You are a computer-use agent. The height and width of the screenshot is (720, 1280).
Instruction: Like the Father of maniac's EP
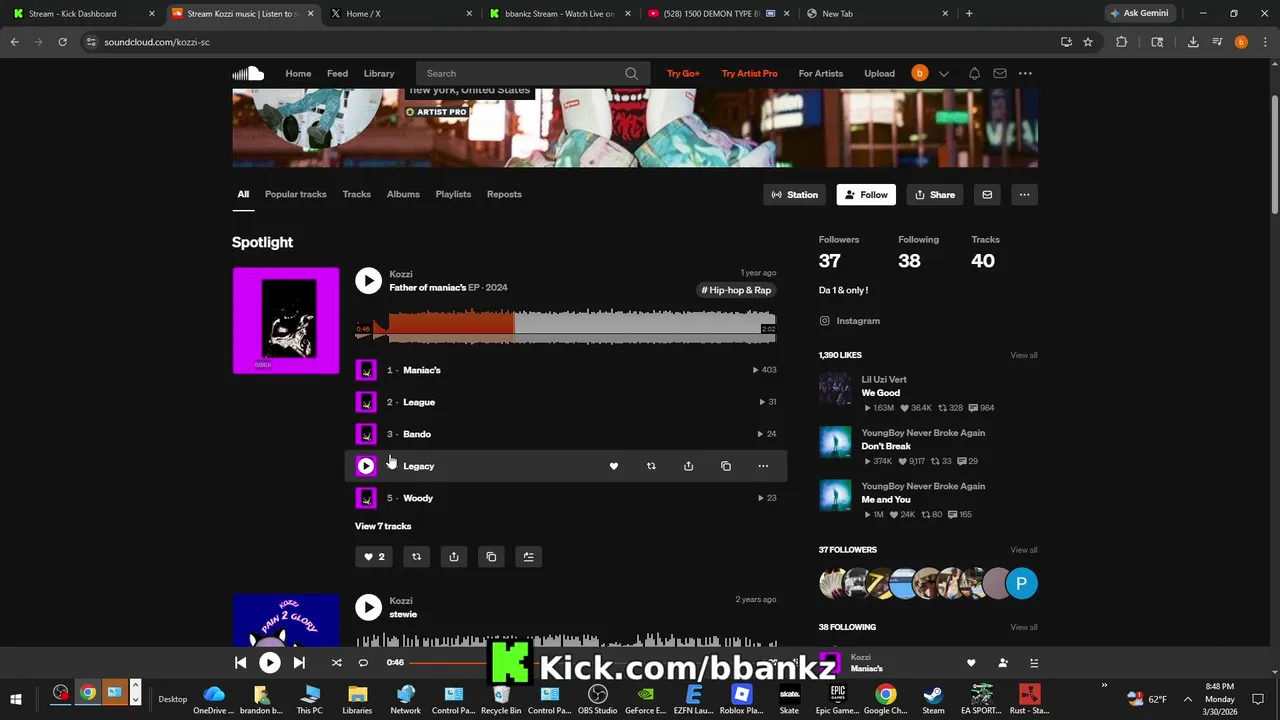tap(374, 557)
